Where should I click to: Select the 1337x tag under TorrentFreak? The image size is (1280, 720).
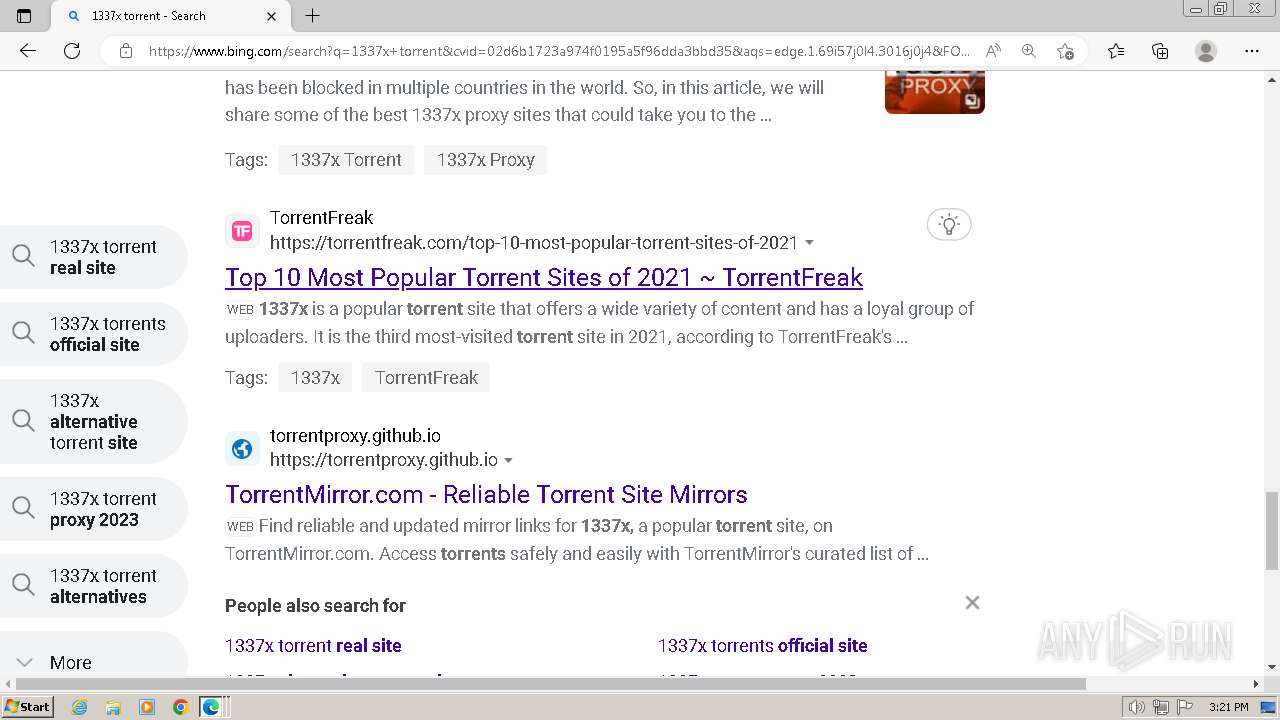tap(315, 378)
